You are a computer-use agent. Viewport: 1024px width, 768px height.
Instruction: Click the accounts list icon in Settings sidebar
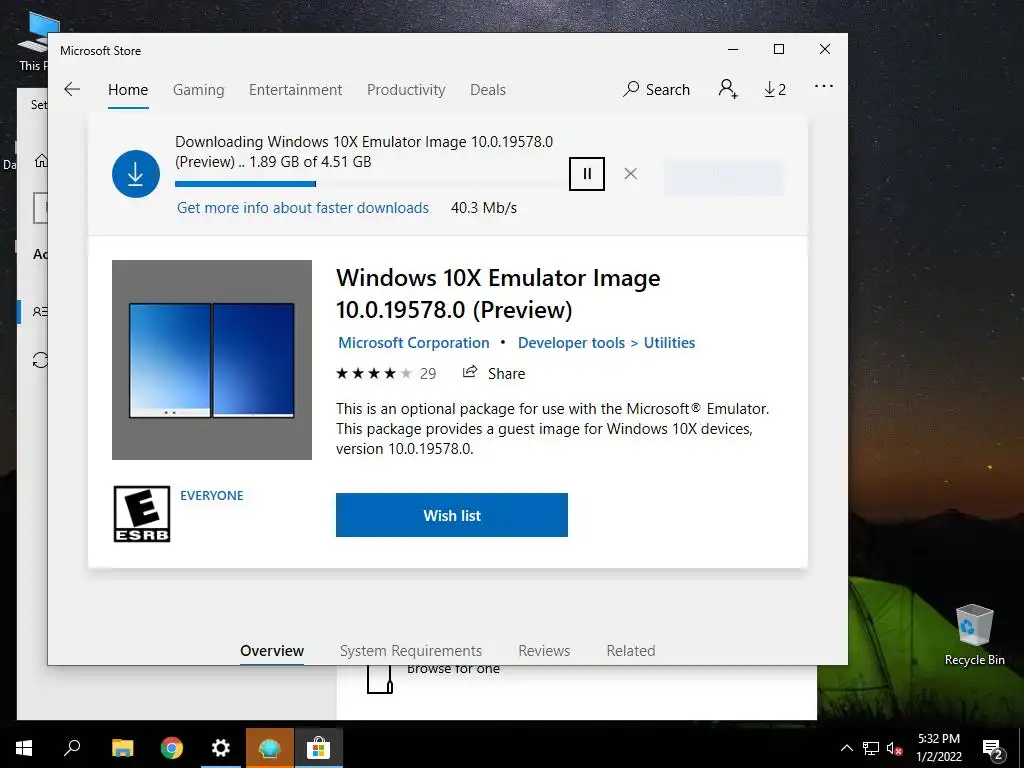(x=40, y=312)
